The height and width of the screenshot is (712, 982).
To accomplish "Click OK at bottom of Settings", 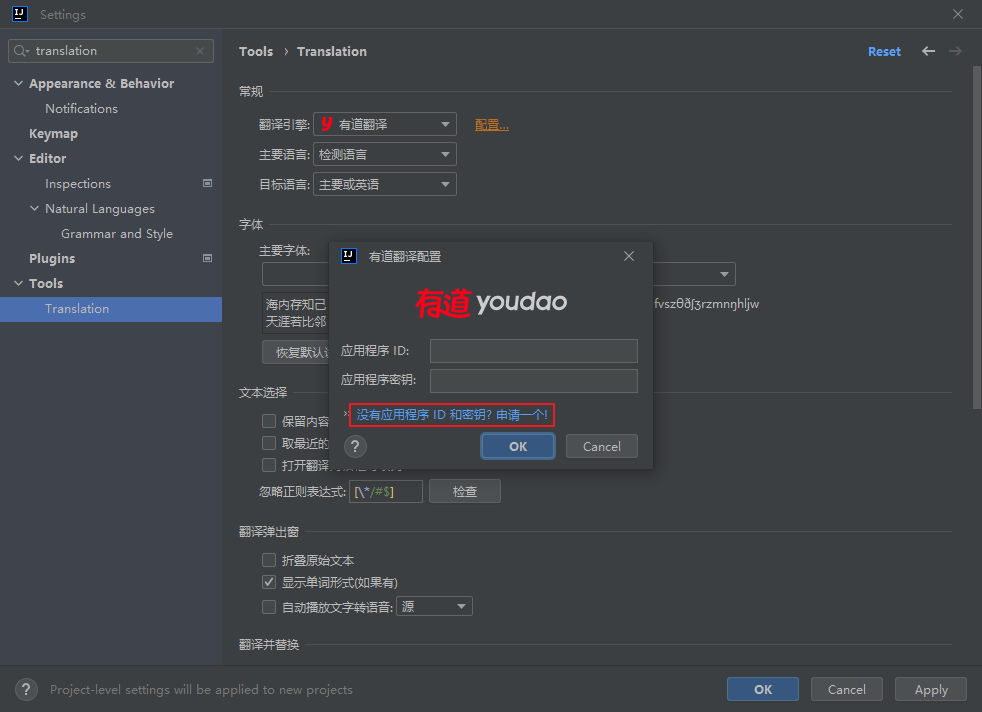I will [763, 689].
